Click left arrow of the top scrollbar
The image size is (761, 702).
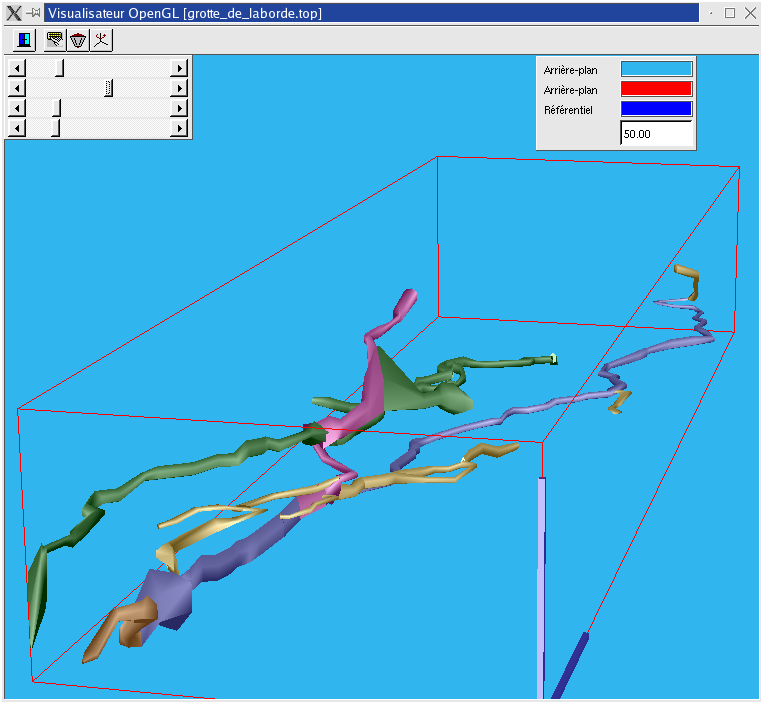pyautogui.click(x=17, y=68)
